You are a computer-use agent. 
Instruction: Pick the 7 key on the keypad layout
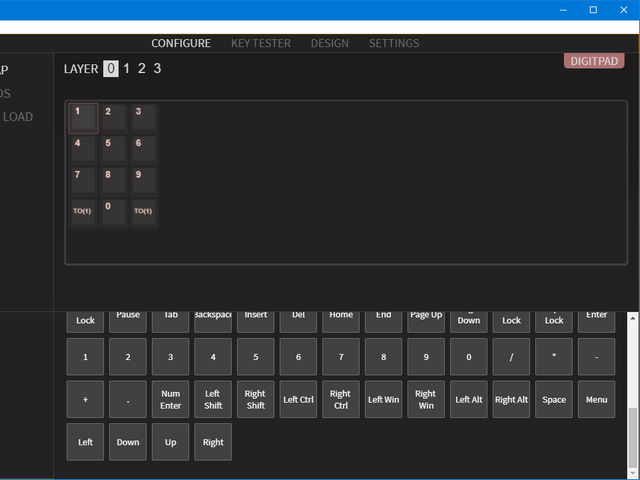pos(83,180)
